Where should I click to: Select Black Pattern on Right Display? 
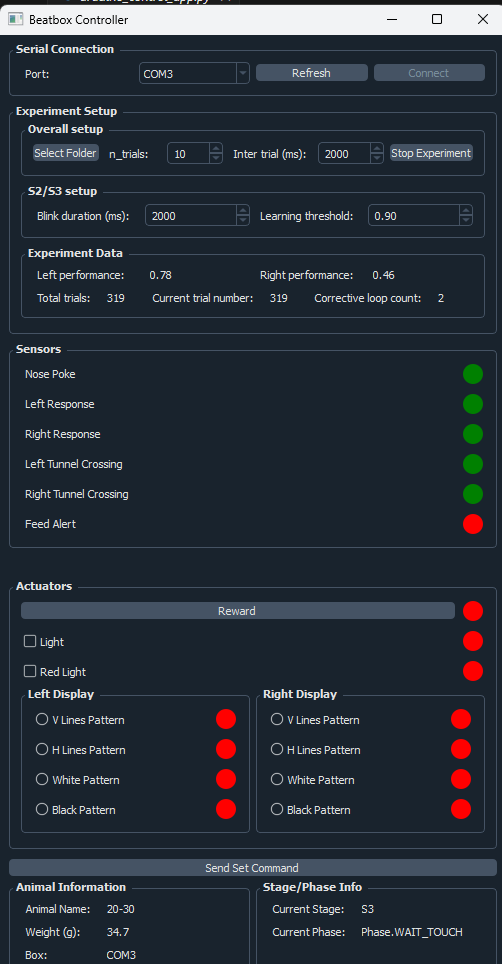point(277,810)
